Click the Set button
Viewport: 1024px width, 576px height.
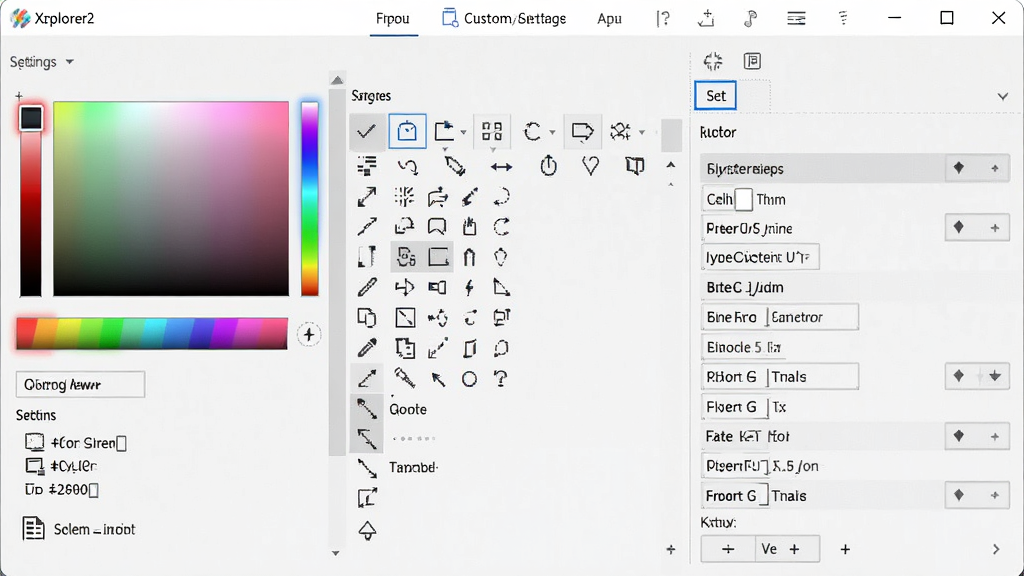(716, 95)
